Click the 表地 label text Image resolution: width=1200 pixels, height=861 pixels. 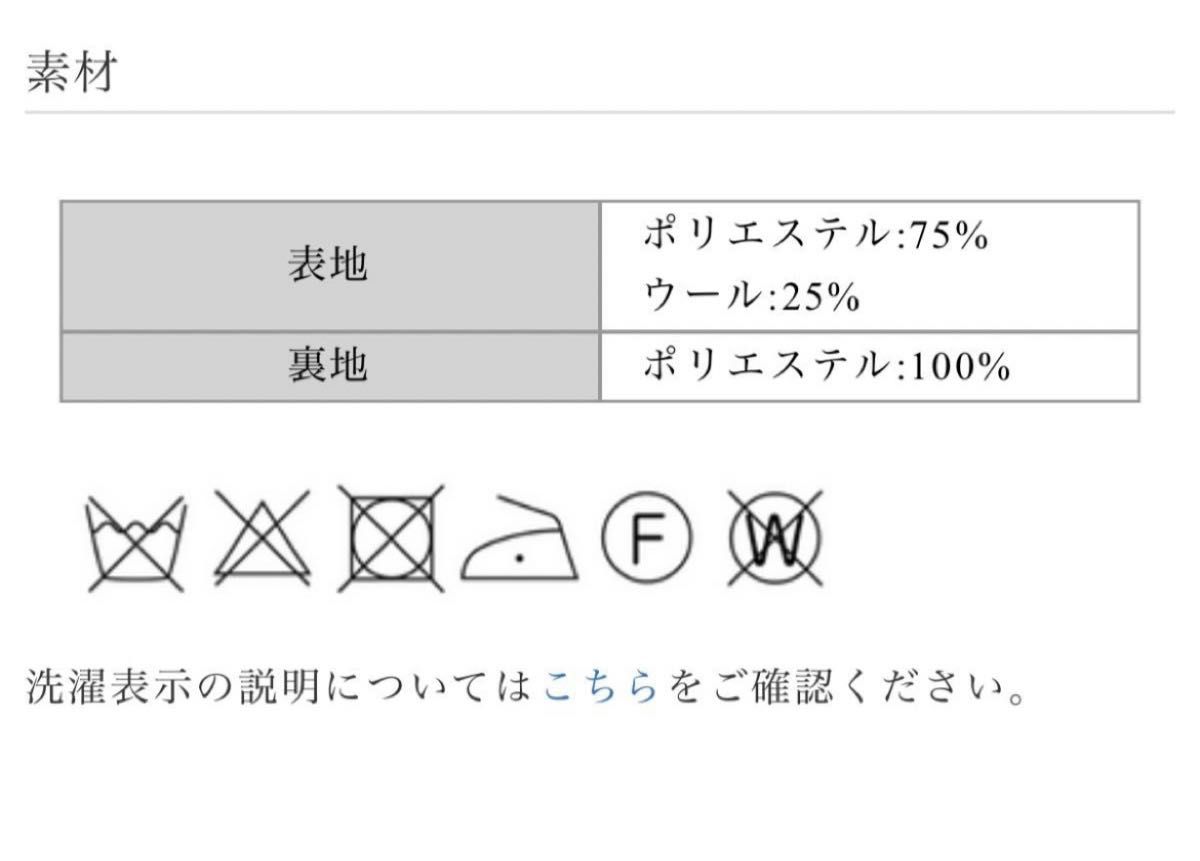pyautogui.click(x=329, y=266)
